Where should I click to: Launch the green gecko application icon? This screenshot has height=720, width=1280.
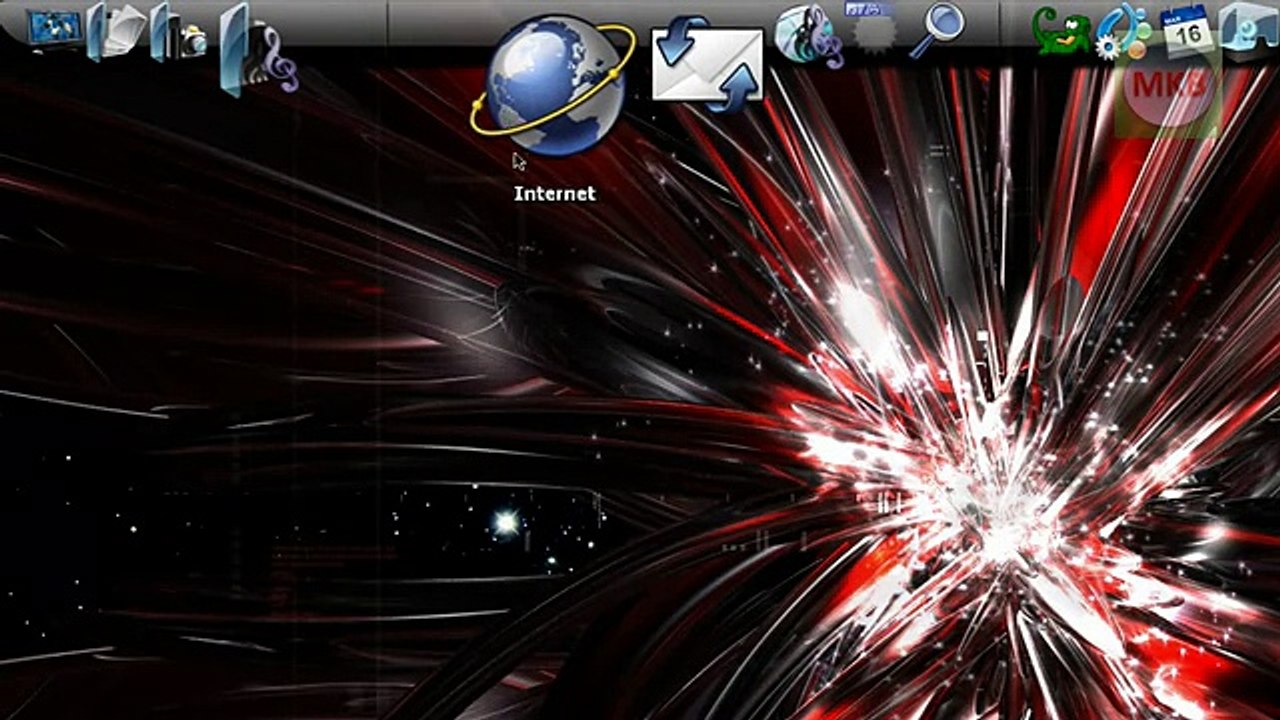coord(1061,31)
